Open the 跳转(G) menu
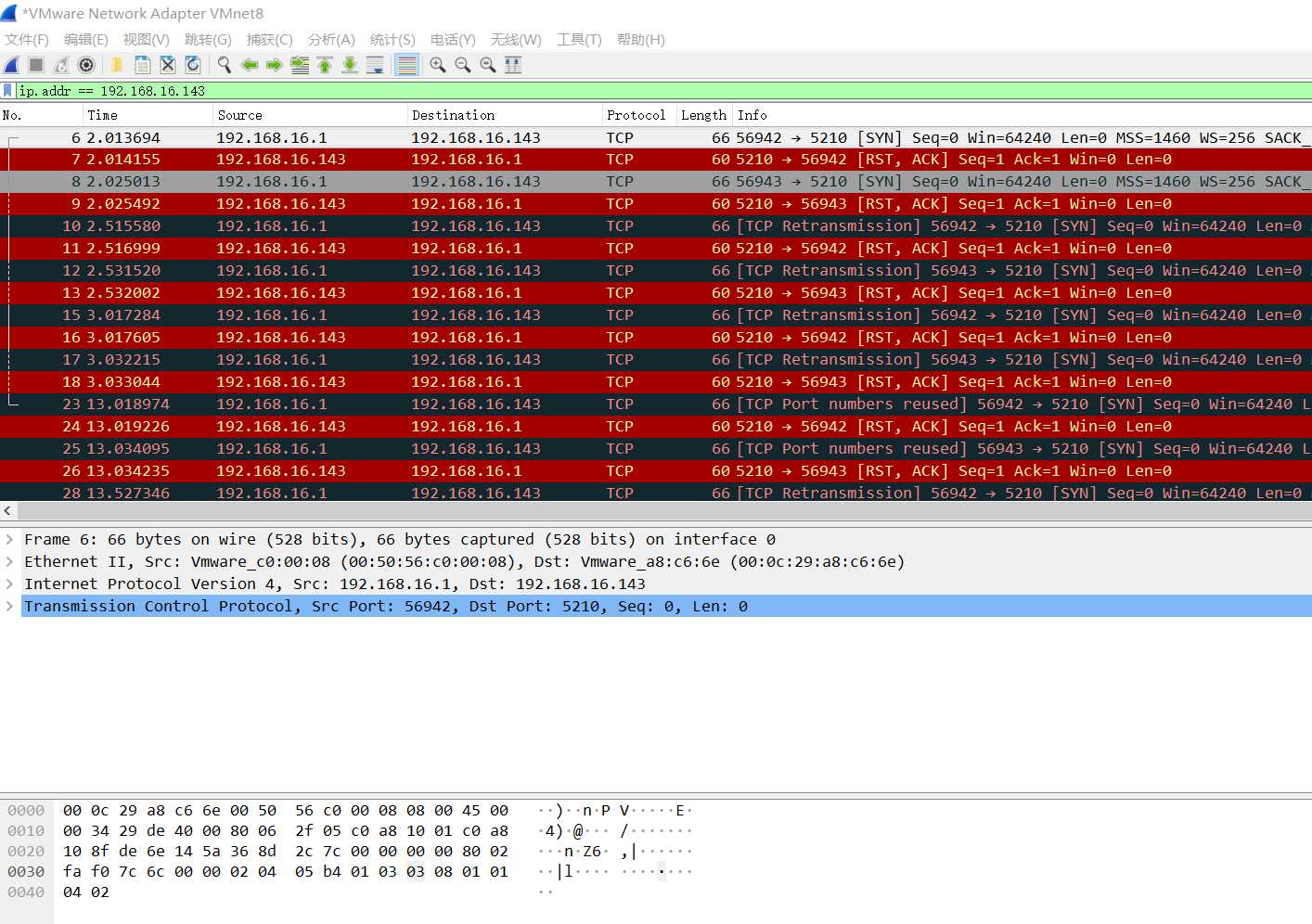The width and height of the screenshot is (1312, 924). (x=208, y=40)
